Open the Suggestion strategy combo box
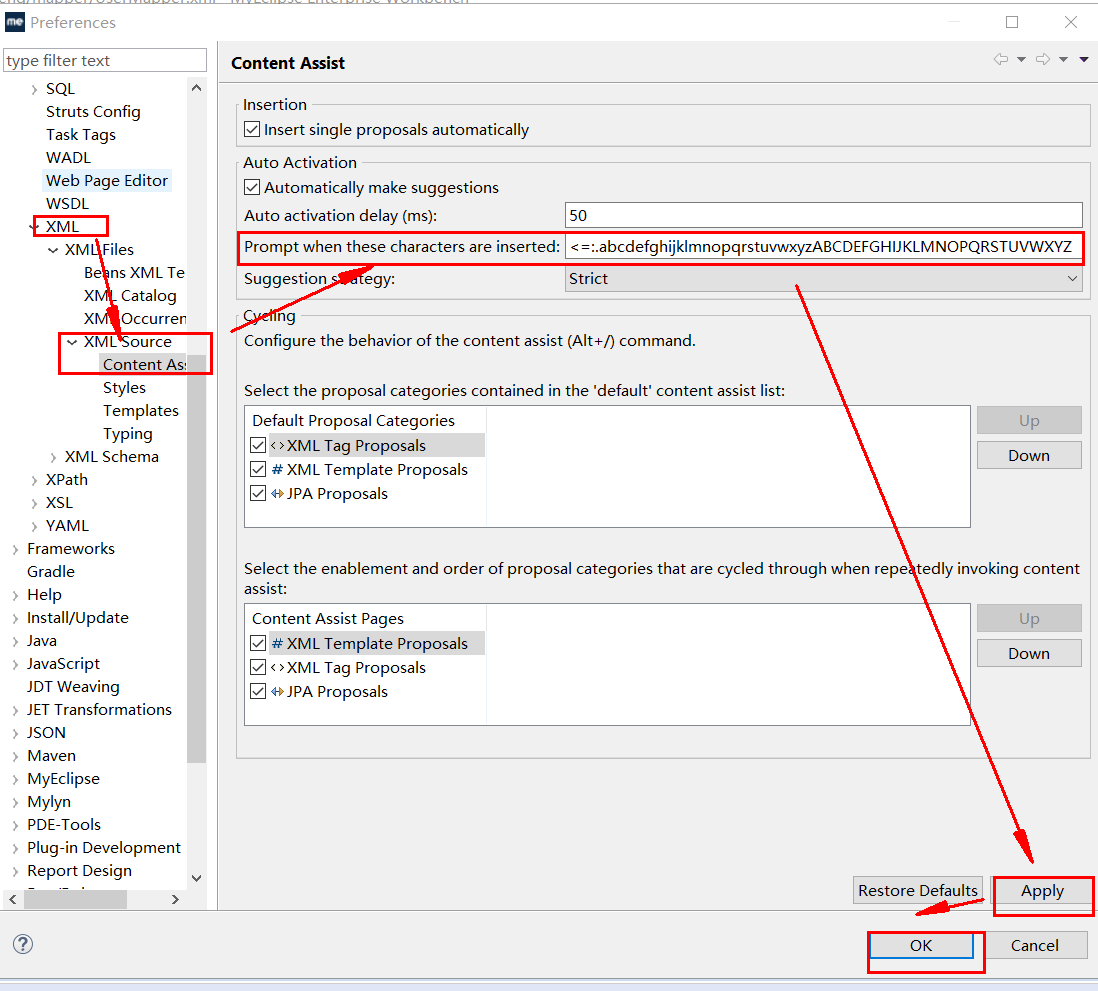 point(824,279)
